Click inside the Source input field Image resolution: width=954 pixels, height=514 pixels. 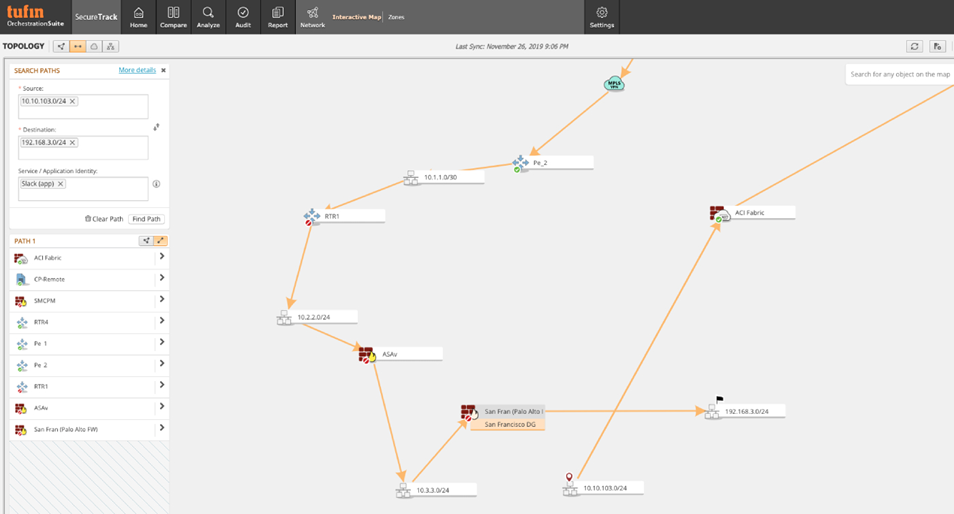[83, 106]
